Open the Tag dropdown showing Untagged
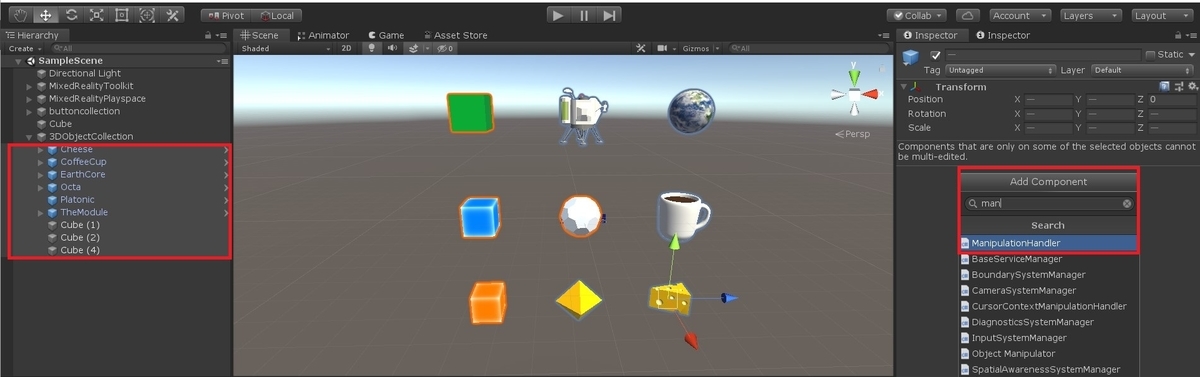This screenshot has height=377, width=1200. tap(1000, 71)
